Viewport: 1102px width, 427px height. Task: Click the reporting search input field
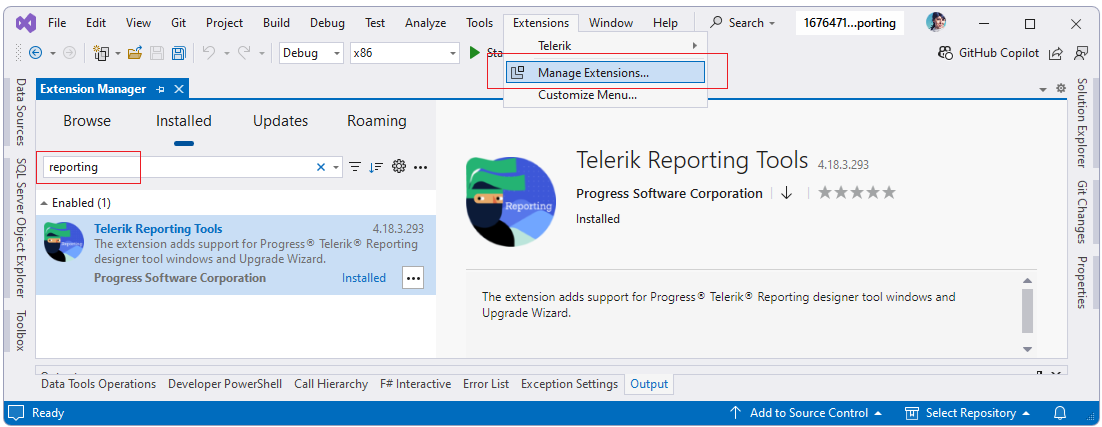[180, 167]
